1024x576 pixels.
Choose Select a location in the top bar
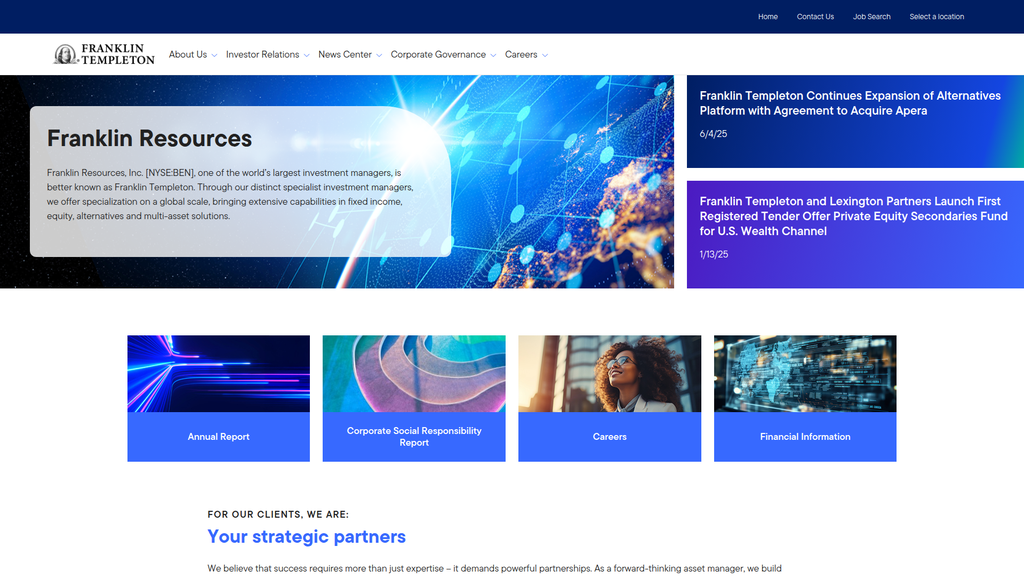[936, 17]
